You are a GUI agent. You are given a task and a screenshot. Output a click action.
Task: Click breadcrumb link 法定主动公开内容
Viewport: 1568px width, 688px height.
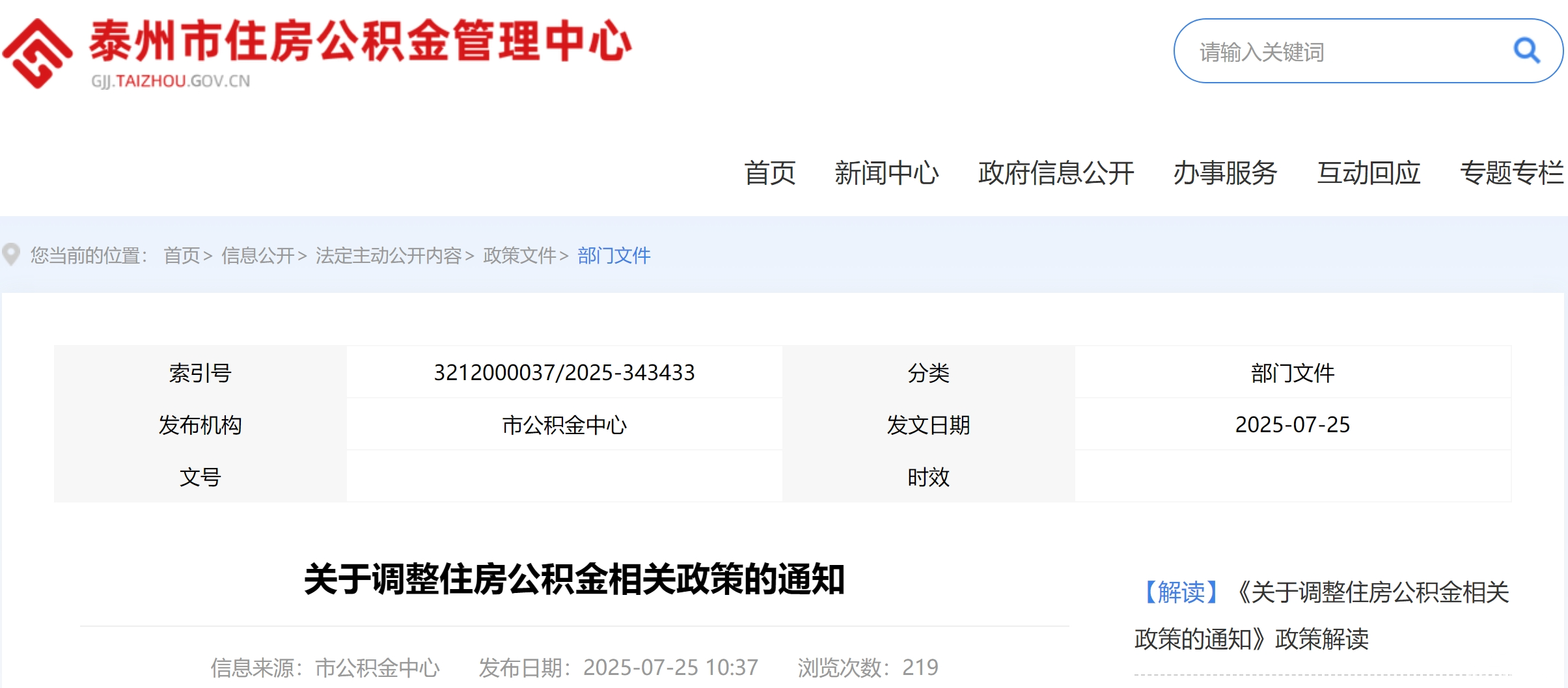(389, 255)
